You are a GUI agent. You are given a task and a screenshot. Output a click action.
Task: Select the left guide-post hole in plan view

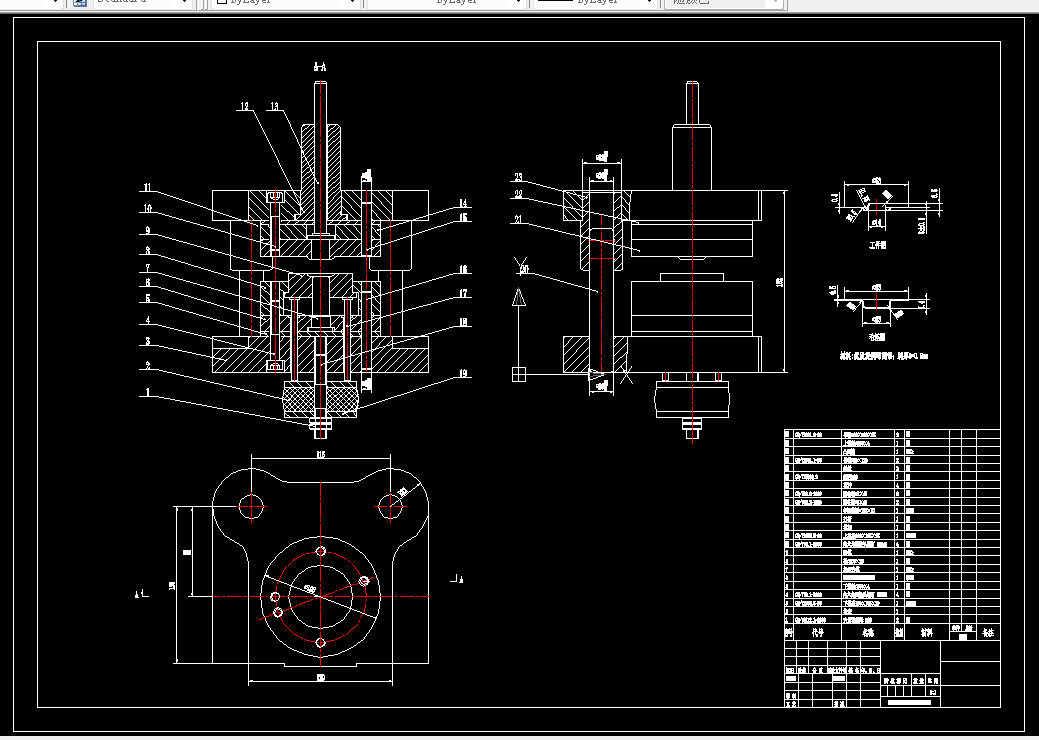pyautogui.click(x=252, y=506)
